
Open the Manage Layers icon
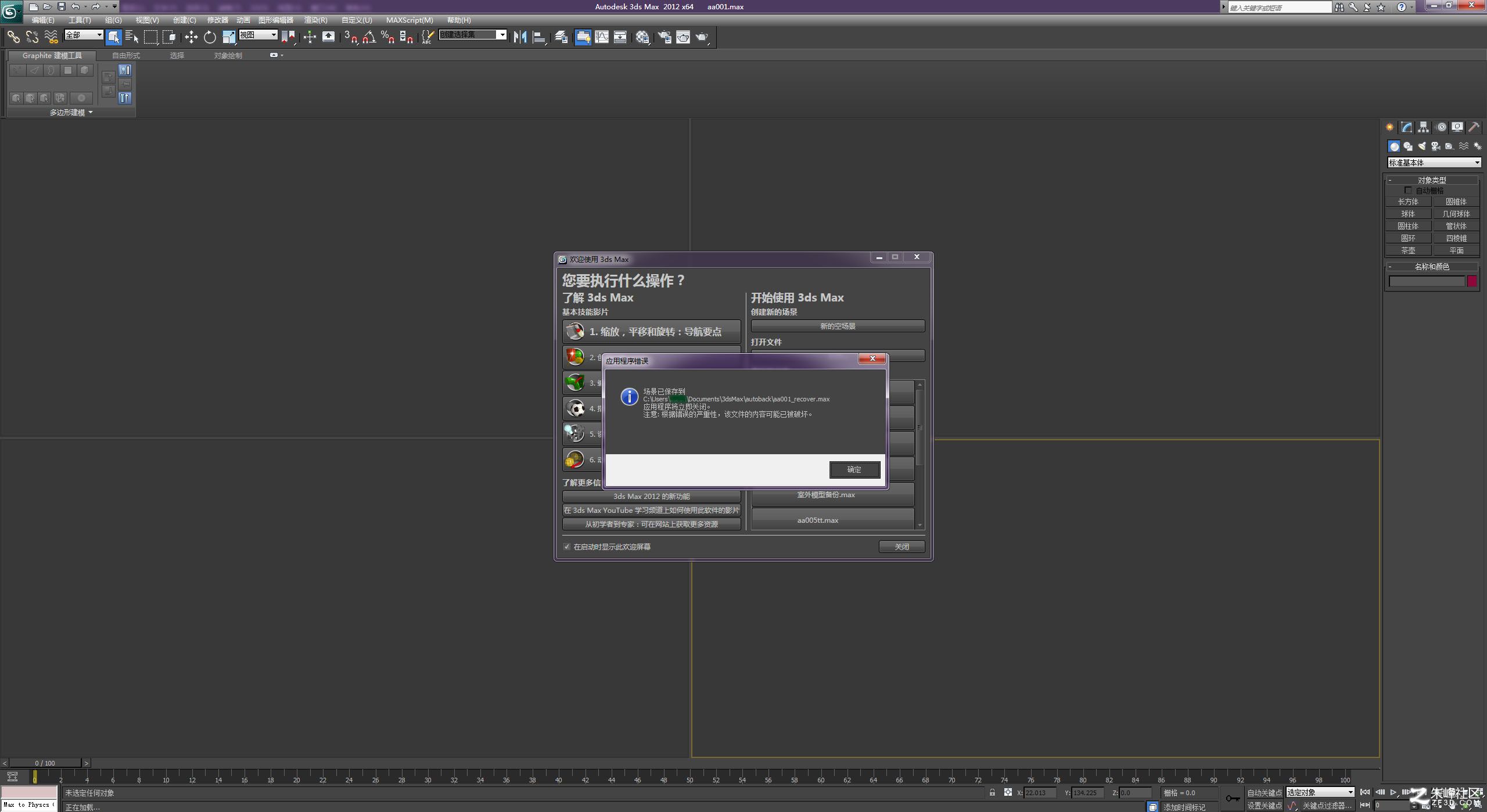click(x=561, y=37)
